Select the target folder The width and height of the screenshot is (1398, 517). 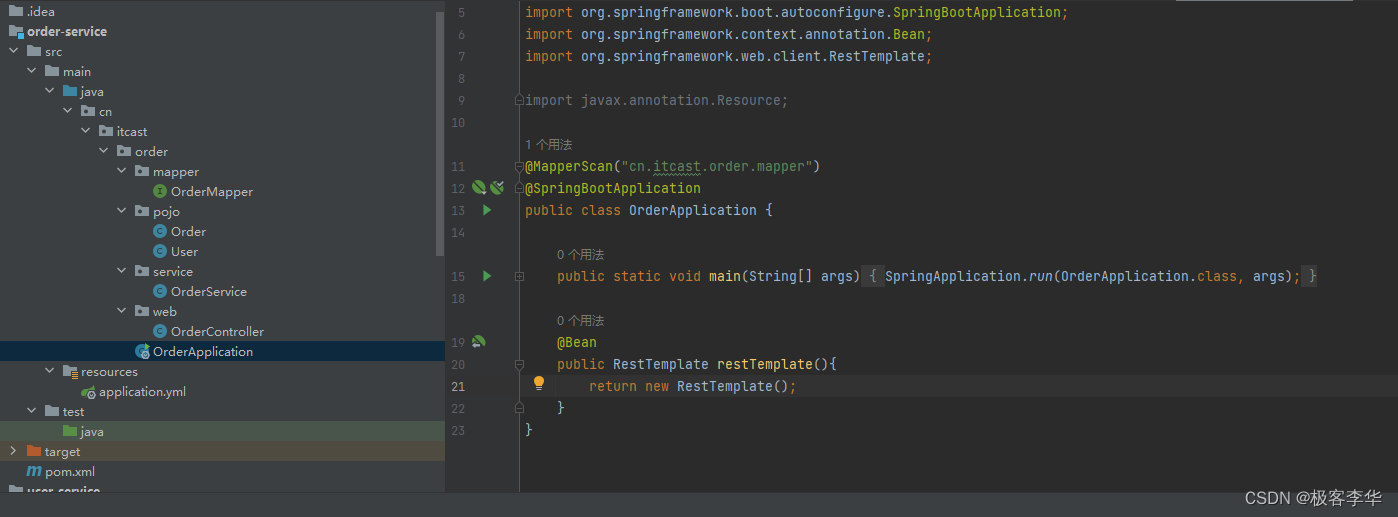(62, 451)
